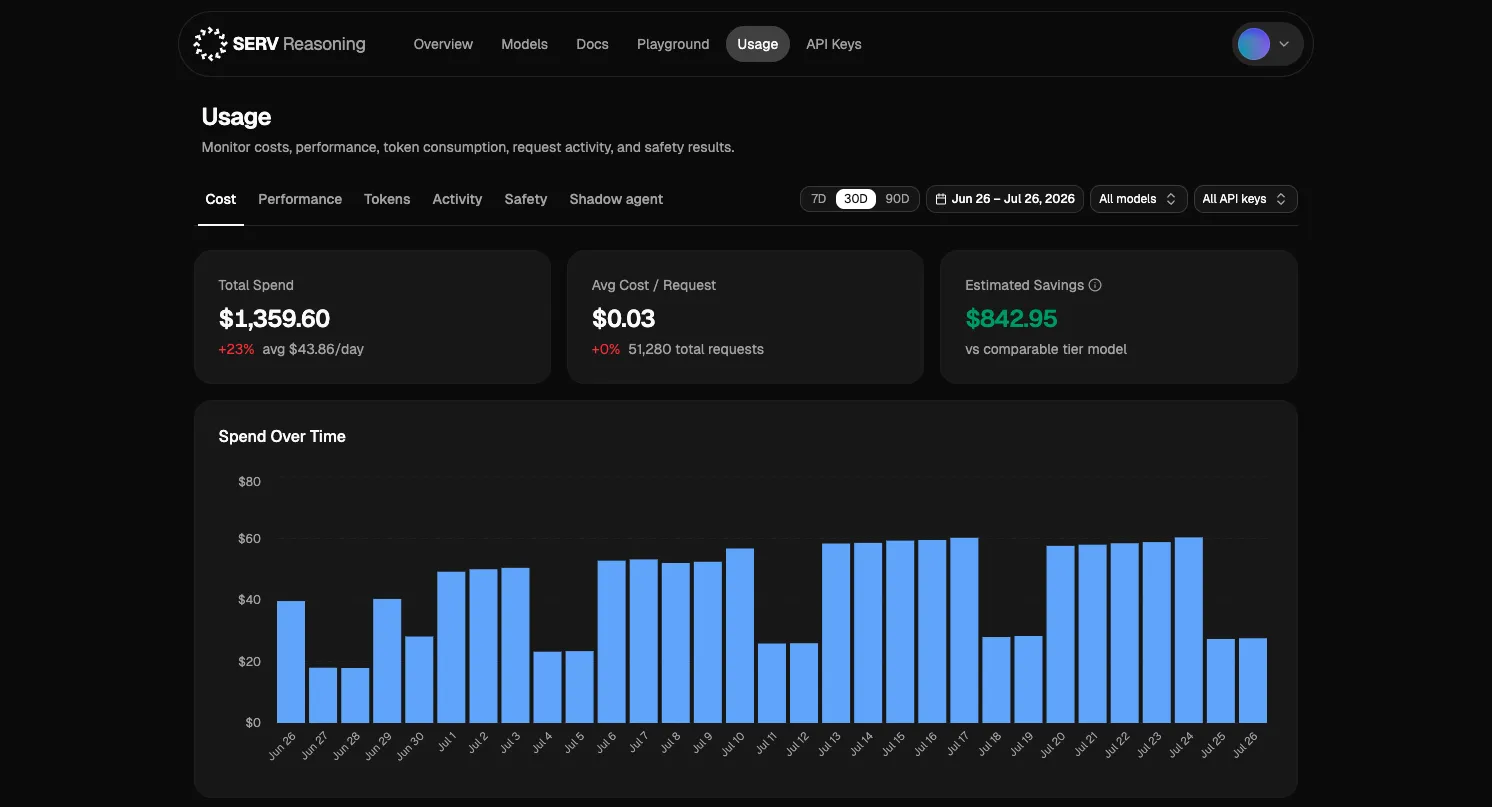
Task: Open the Docs page
Action: (x=592, y=44)
